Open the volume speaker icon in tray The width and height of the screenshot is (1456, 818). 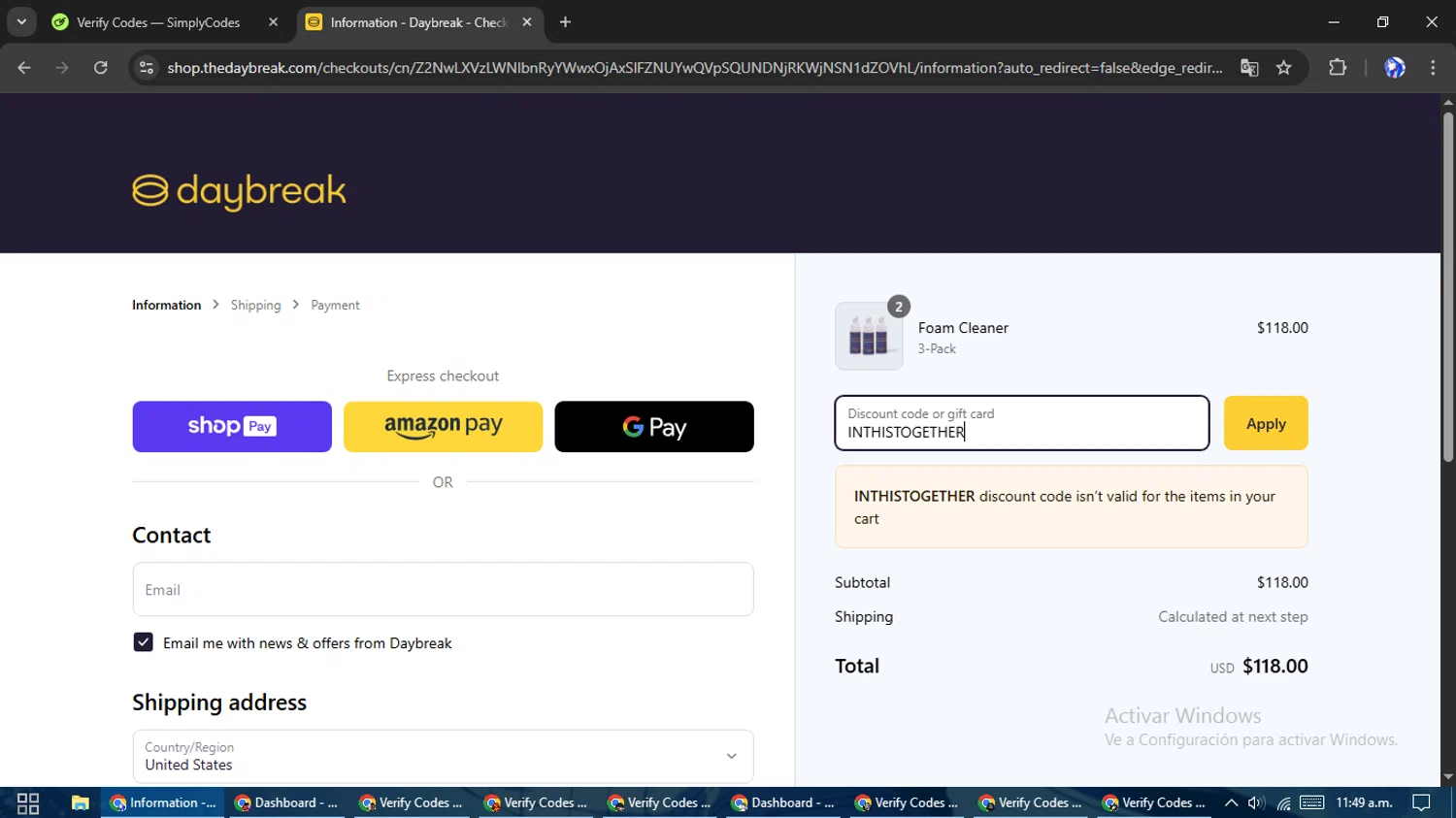tap(1256, 802)
